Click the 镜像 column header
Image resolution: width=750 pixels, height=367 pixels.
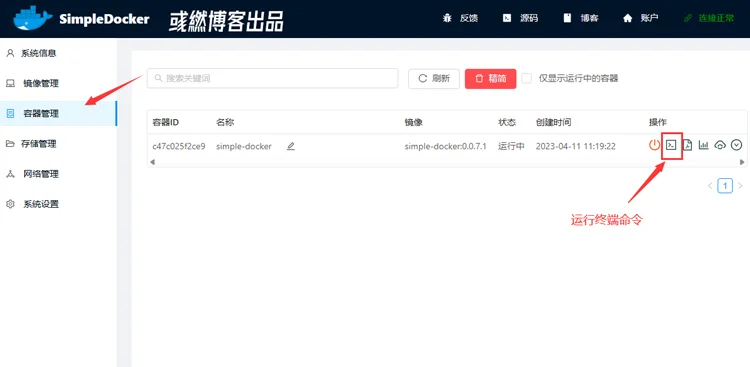click(x=414, y=122)
